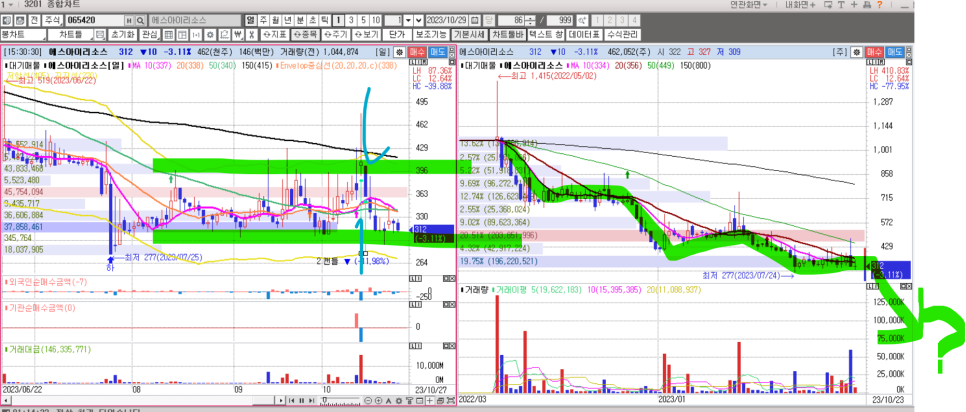This screenshot has height=412, width=966.
Task: Select the yearly 년 period toggle
Action: pyautogui.click(x=287, y=20)
